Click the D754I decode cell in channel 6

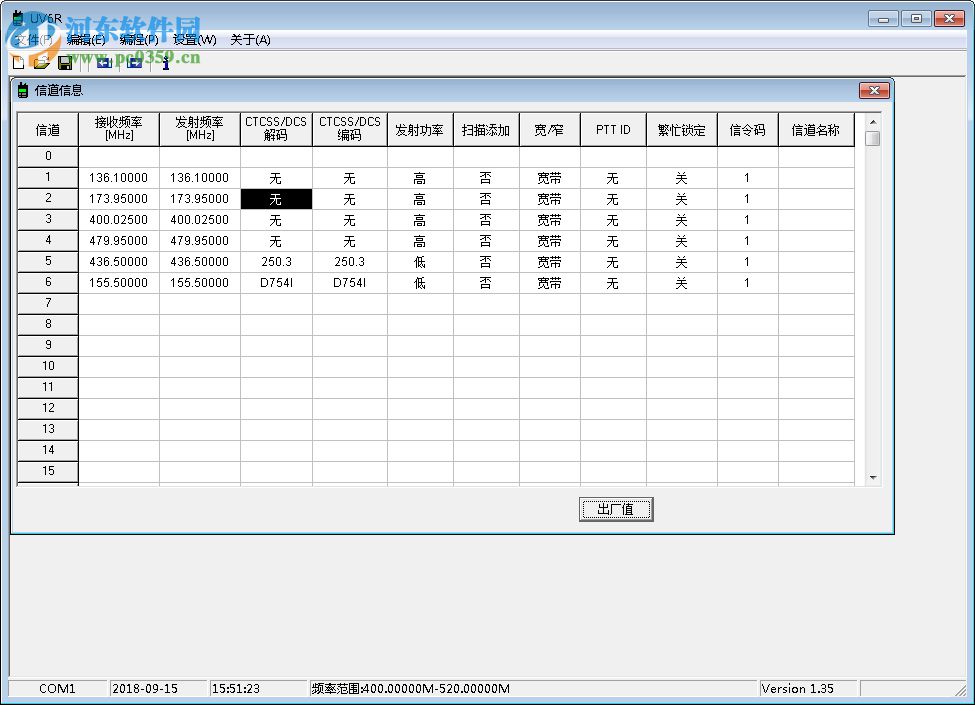(276, 283)
